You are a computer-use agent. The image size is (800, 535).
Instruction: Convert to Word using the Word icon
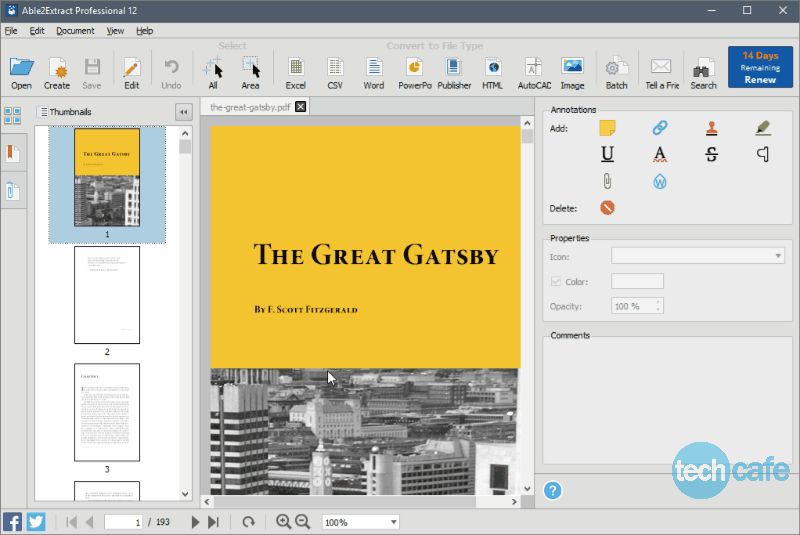tap(373, 73)
